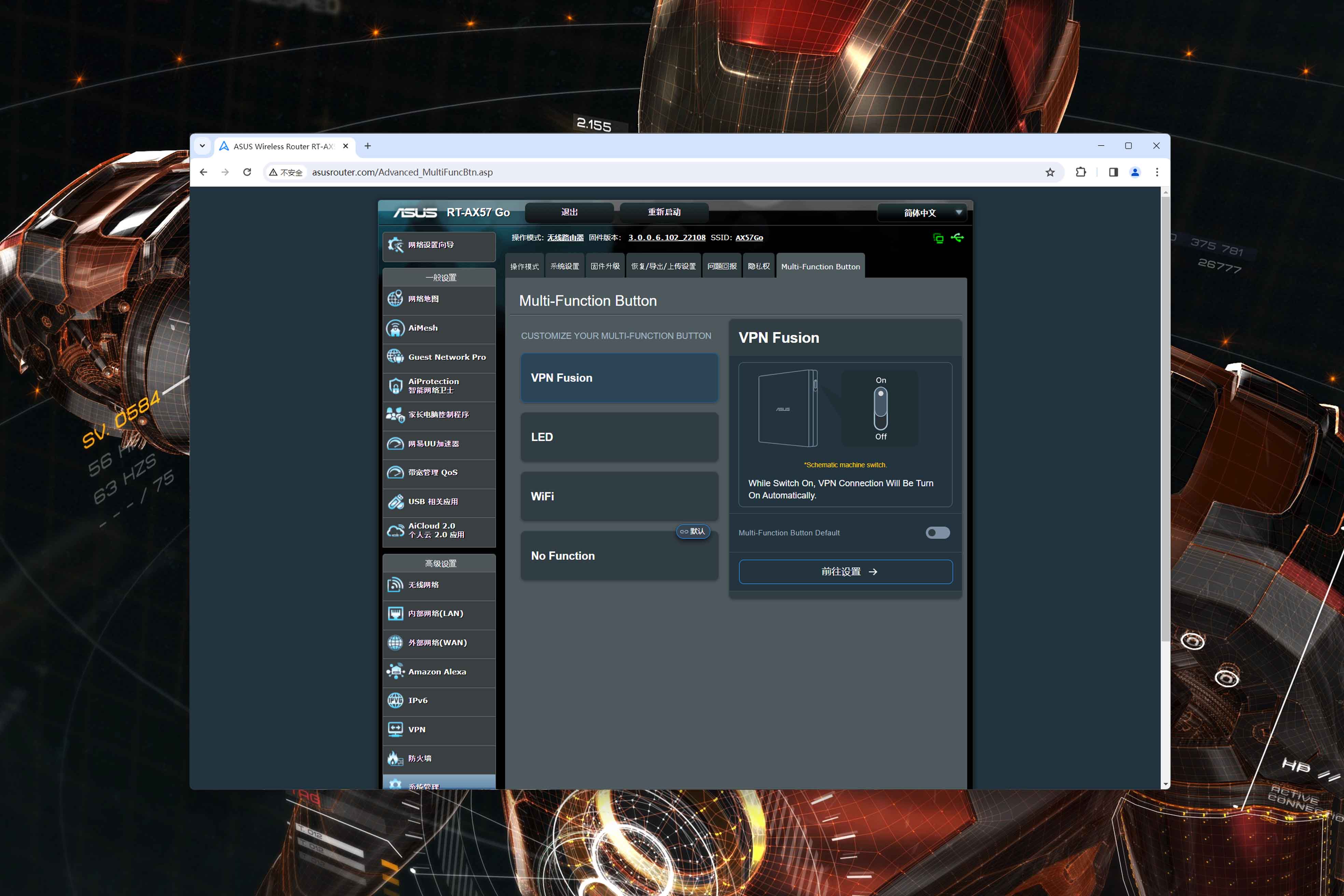This screenshot has height=896, width=1344.
Task: Open the Chrome side panel icon
Action: click(x=1113, y=172)
